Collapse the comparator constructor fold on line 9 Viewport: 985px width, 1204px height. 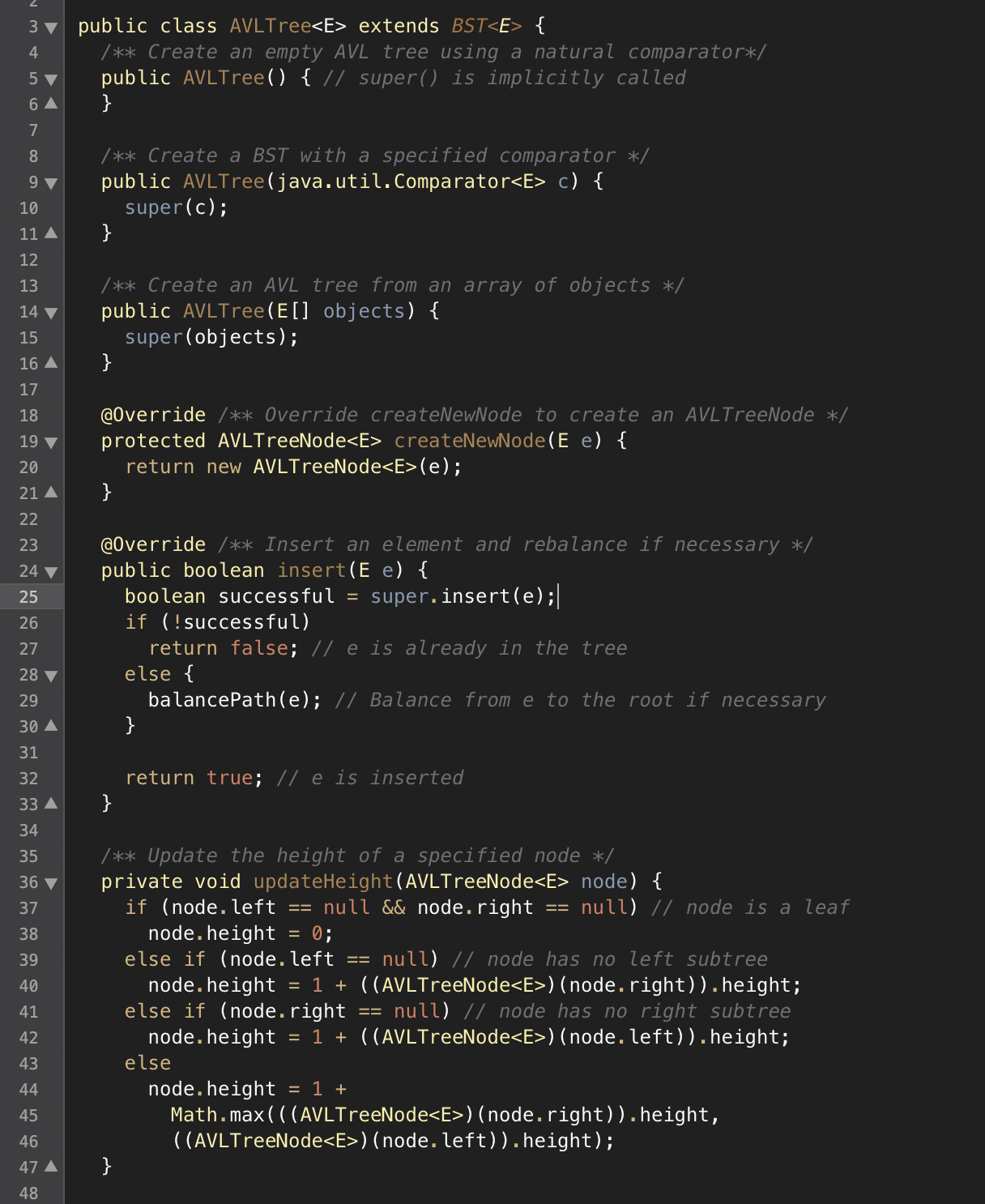click(50, 181)
